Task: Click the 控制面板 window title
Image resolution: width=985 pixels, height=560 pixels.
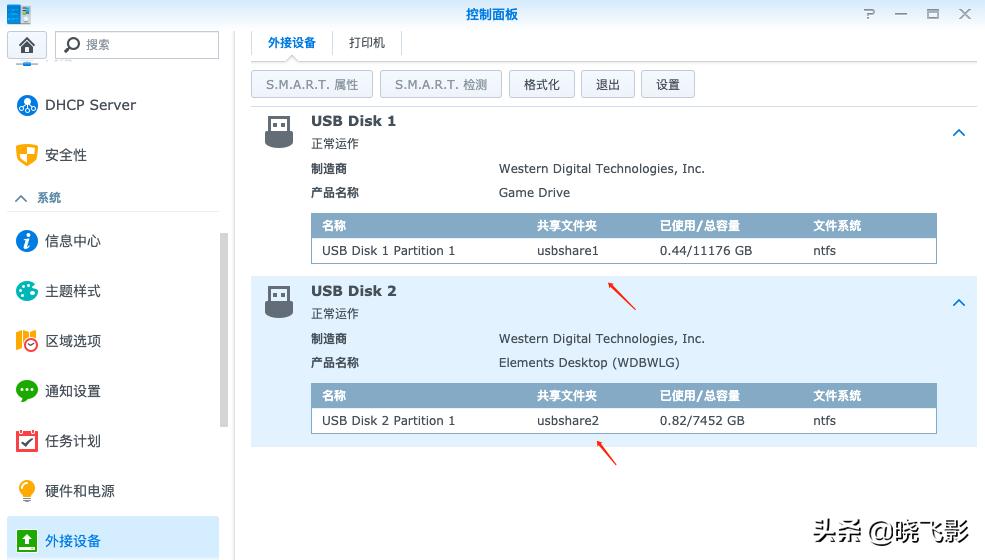Action: pyautogui.click(x=491, y=14)
